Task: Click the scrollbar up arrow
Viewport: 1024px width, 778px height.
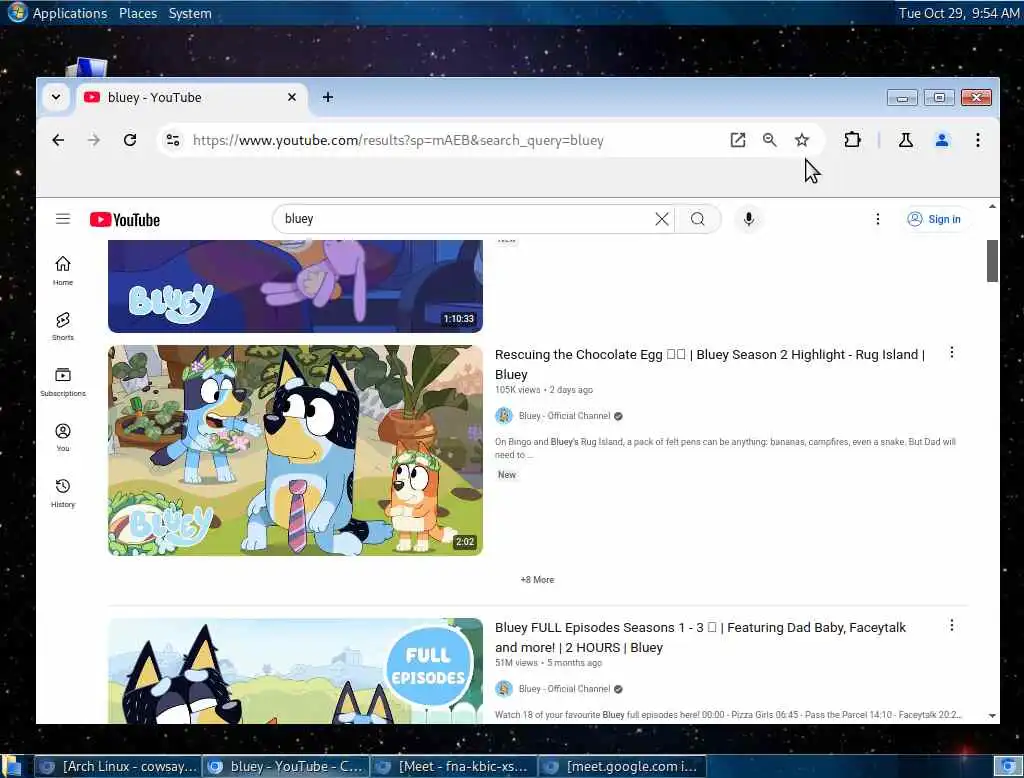Action: [992, 206]
